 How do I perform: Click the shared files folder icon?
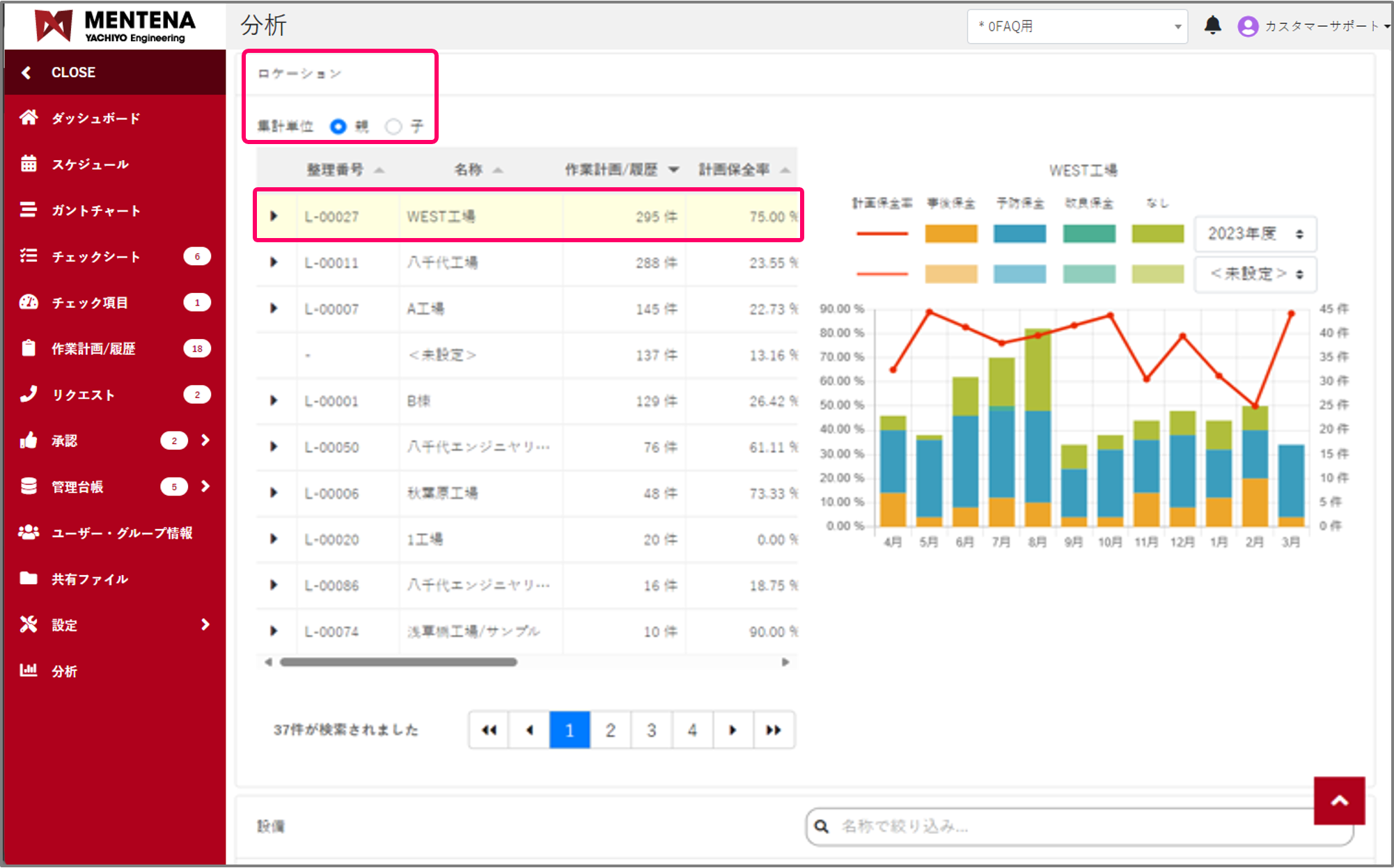(29, 578)
